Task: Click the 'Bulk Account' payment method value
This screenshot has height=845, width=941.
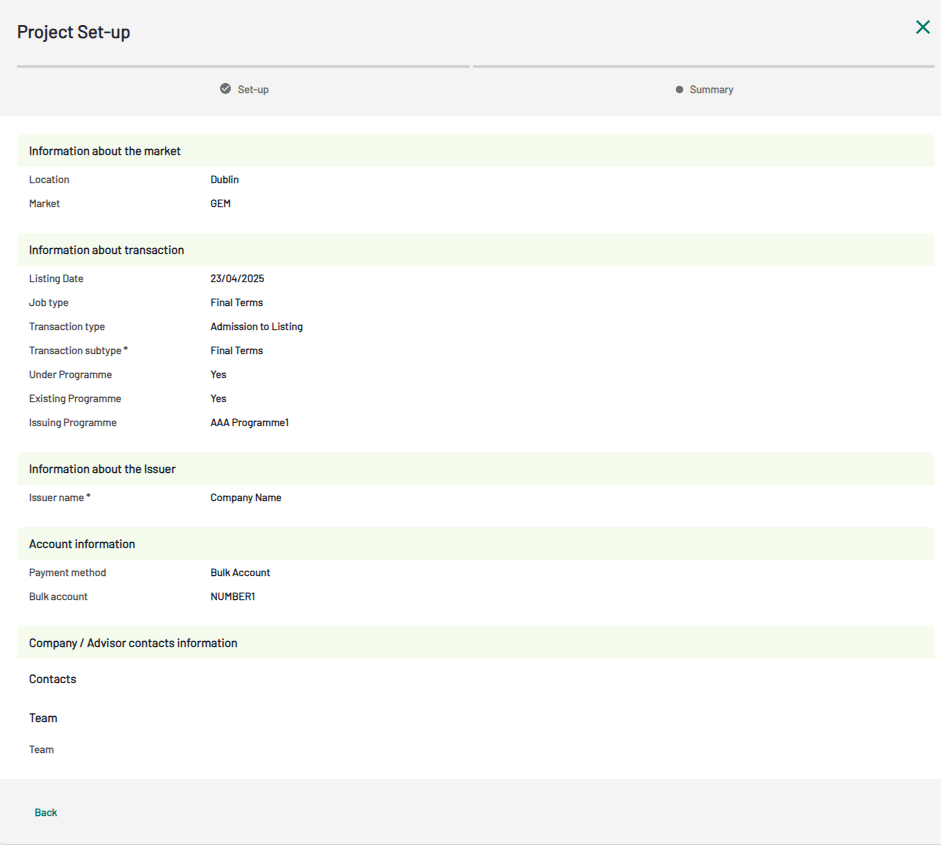Action: click(x=240, y=573)
